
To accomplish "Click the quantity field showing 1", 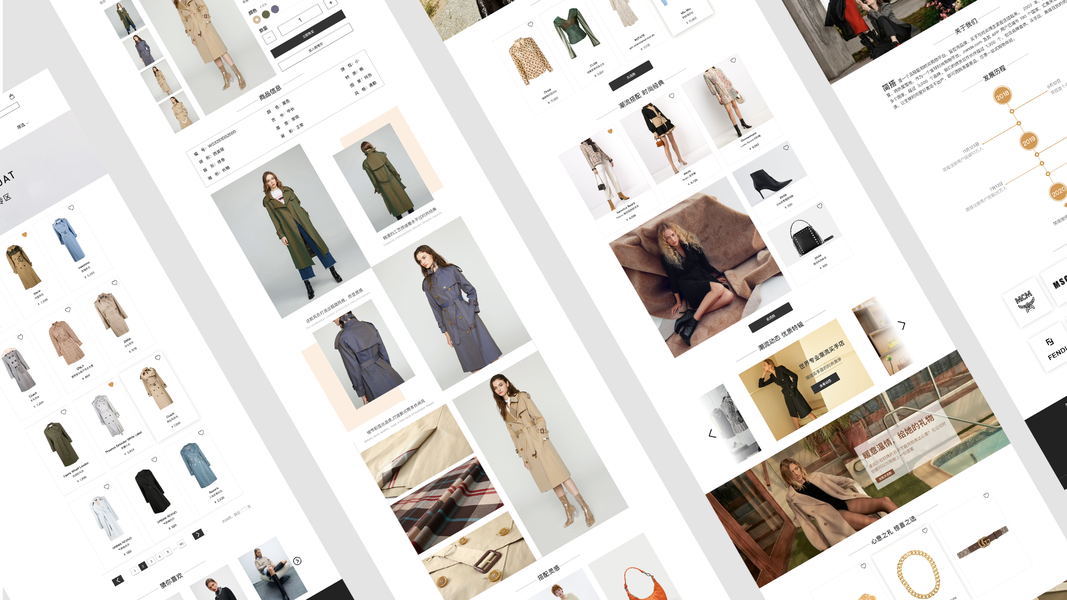I will point(299,20).
